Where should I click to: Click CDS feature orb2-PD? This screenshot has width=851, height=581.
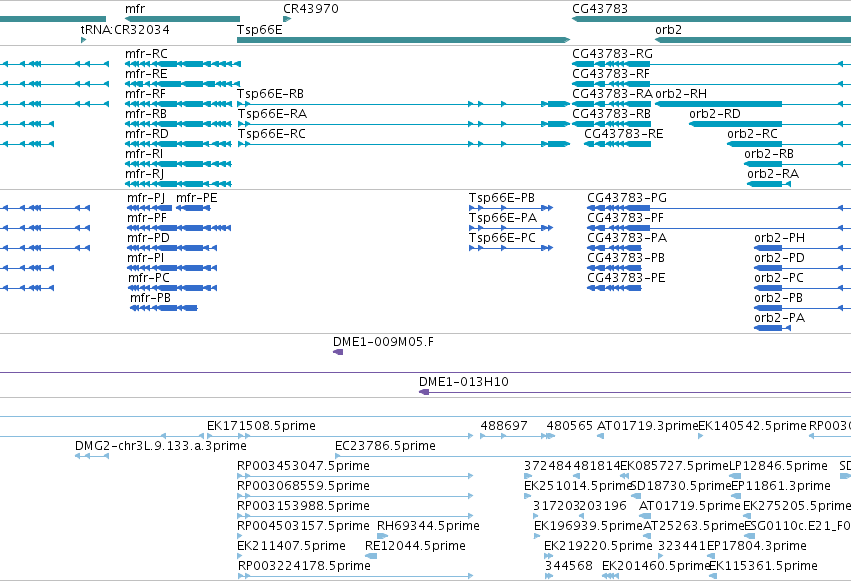tap(779, 258)
